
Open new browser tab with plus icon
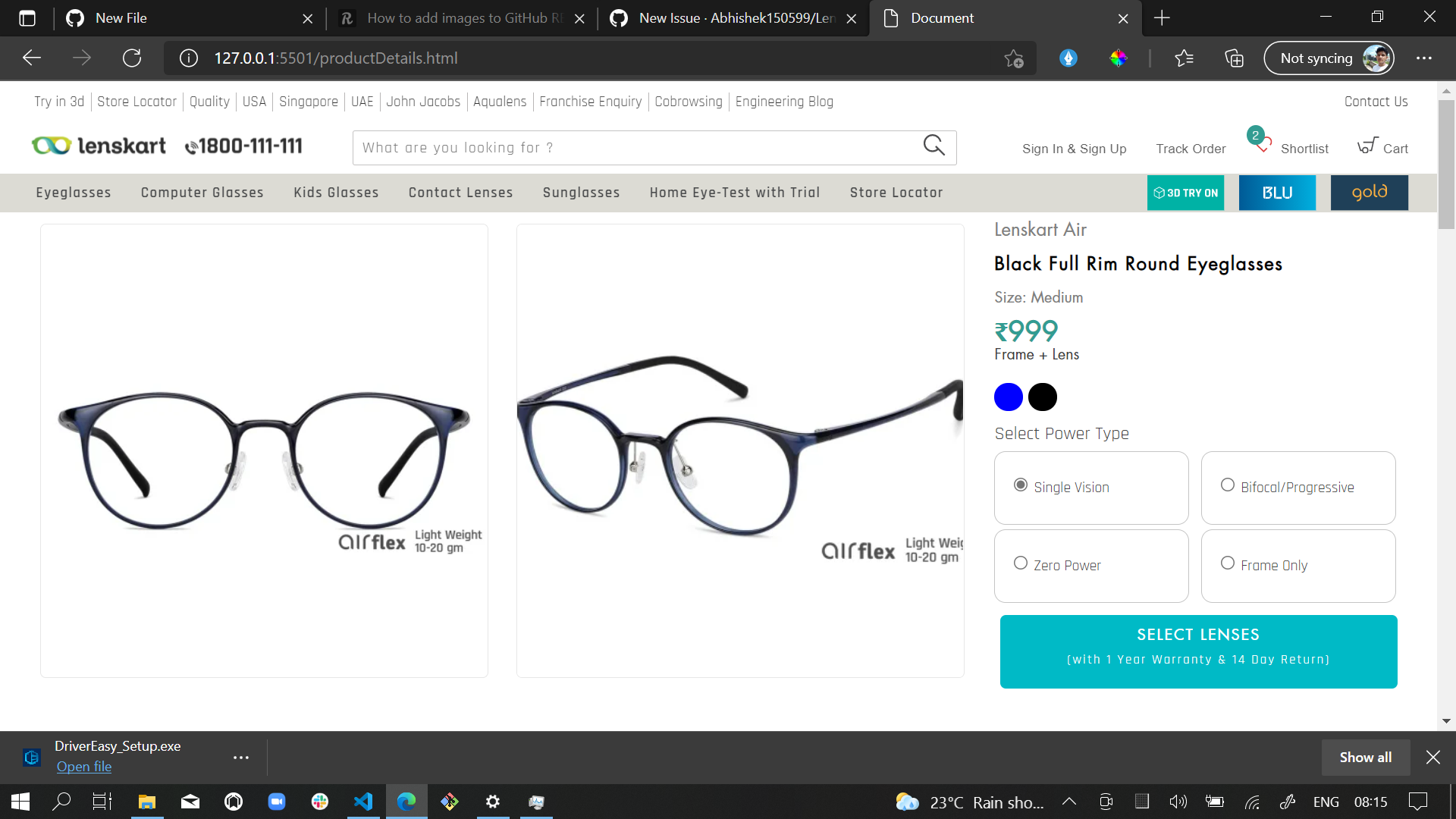pos(1162,18)
